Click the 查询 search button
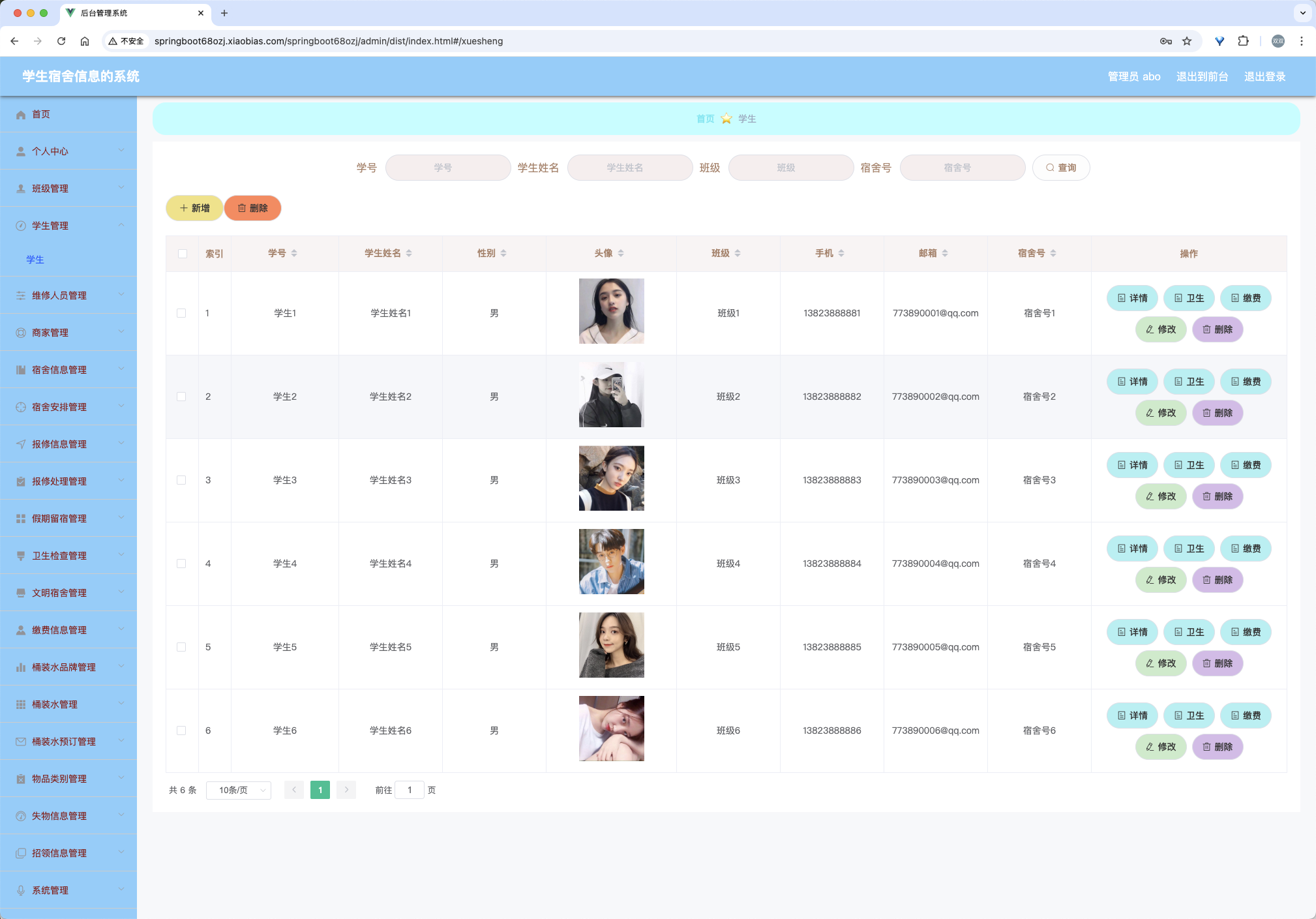This screenshot has width=1316, height=919. click(1061, 168)
